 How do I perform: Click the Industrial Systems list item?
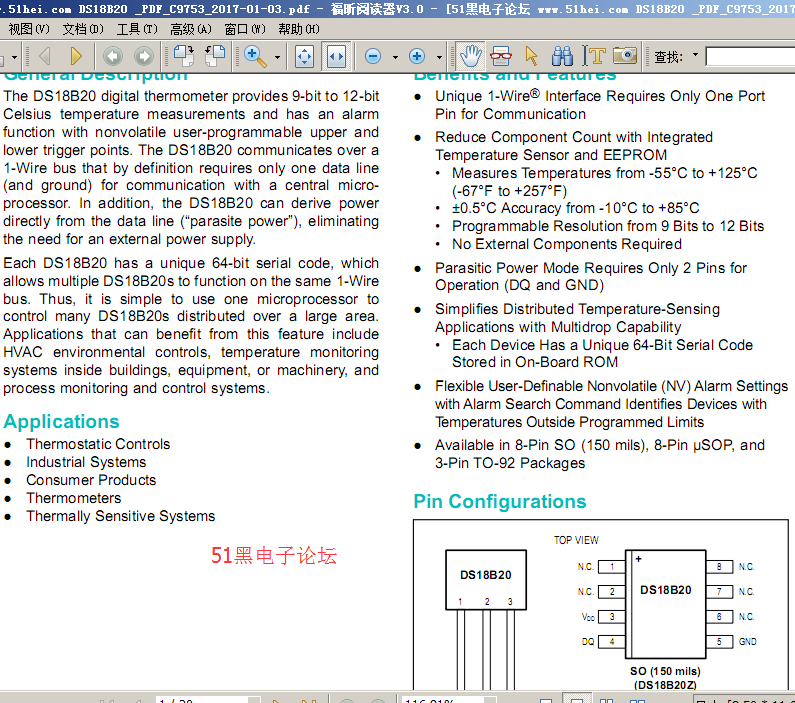pyautogui.click(x=86, y=462)
